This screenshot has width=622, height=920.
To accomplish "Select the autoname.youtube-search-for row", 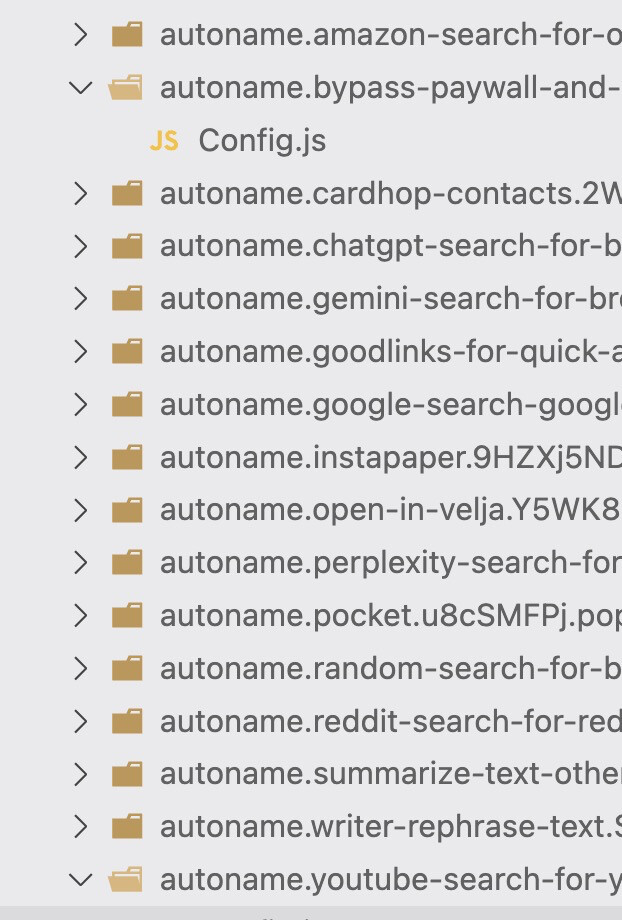I will coord(311,880).
